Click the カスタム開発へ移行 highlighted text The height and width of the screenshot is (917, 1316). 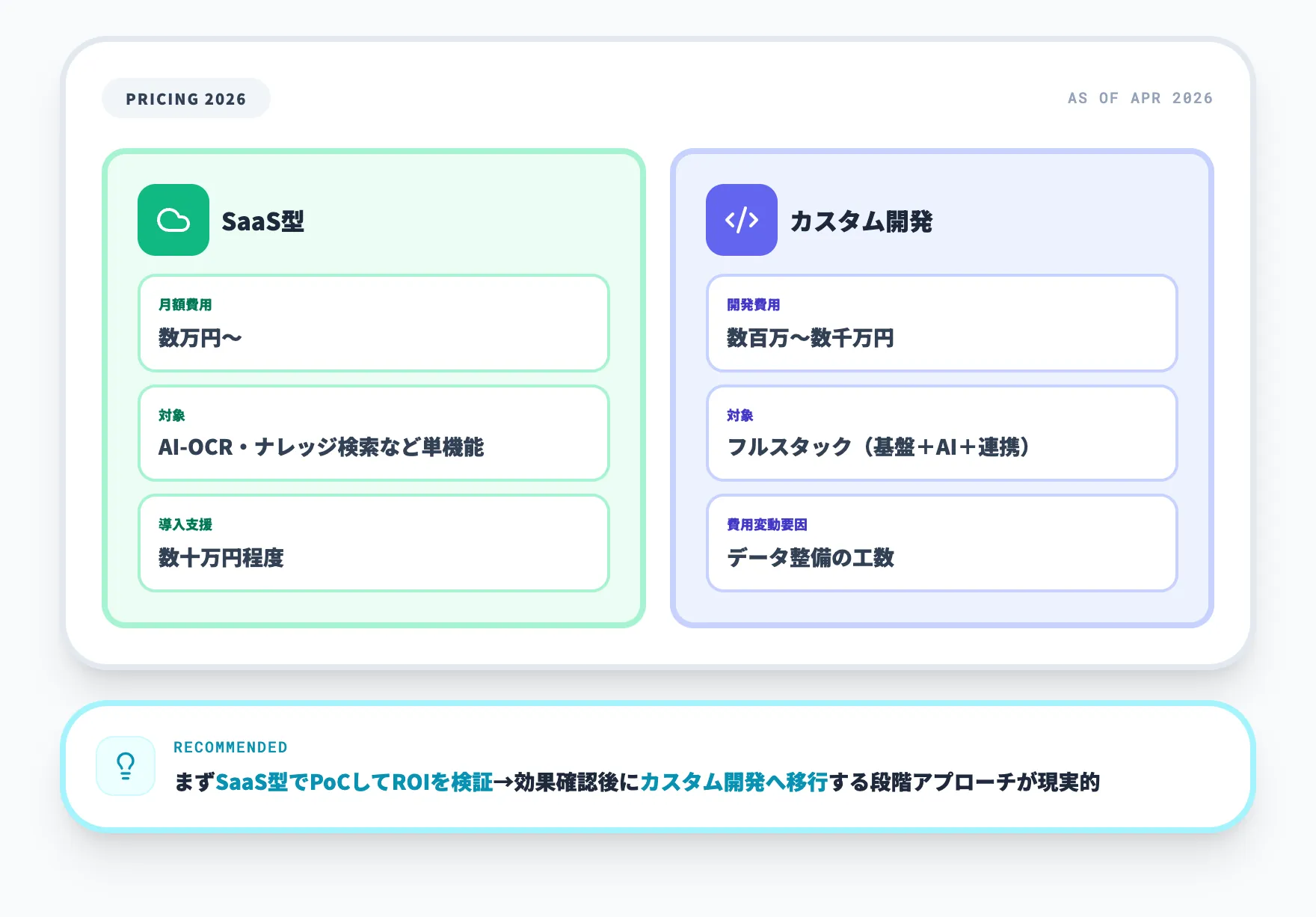pos(734,782)
